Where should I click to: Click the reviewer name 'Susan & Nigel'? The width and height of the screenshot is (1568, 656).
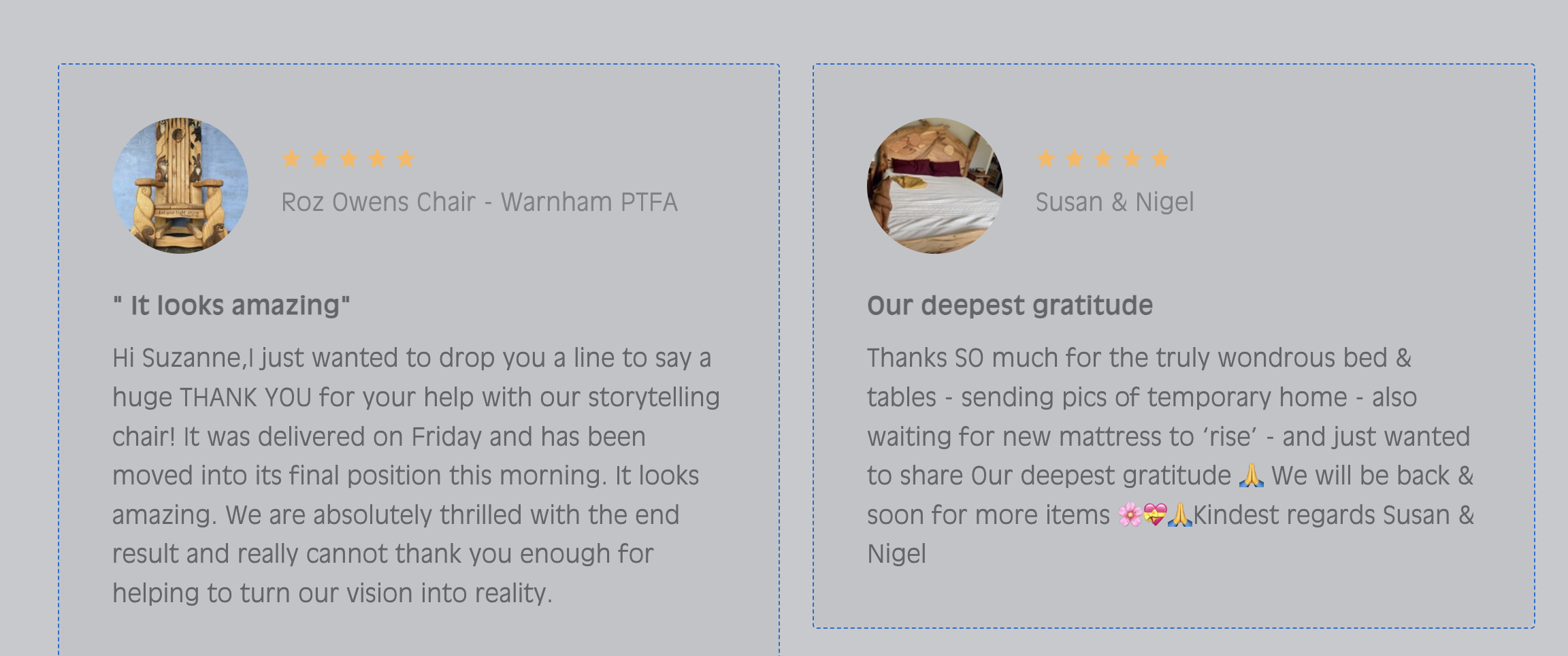(1114, 202)
